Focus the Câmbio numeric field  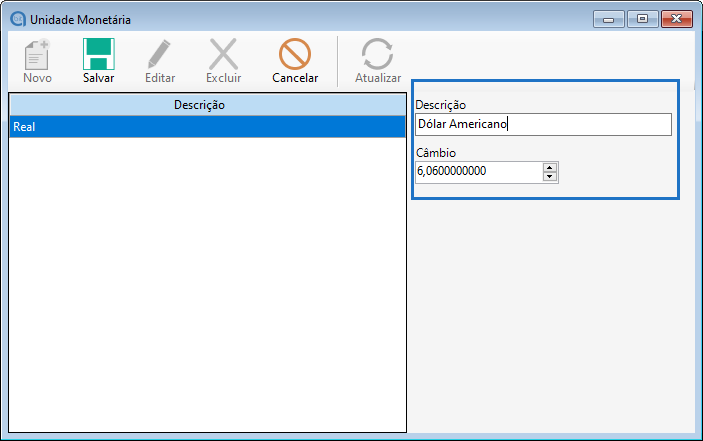pyautogui.click(x=477, y=172)
